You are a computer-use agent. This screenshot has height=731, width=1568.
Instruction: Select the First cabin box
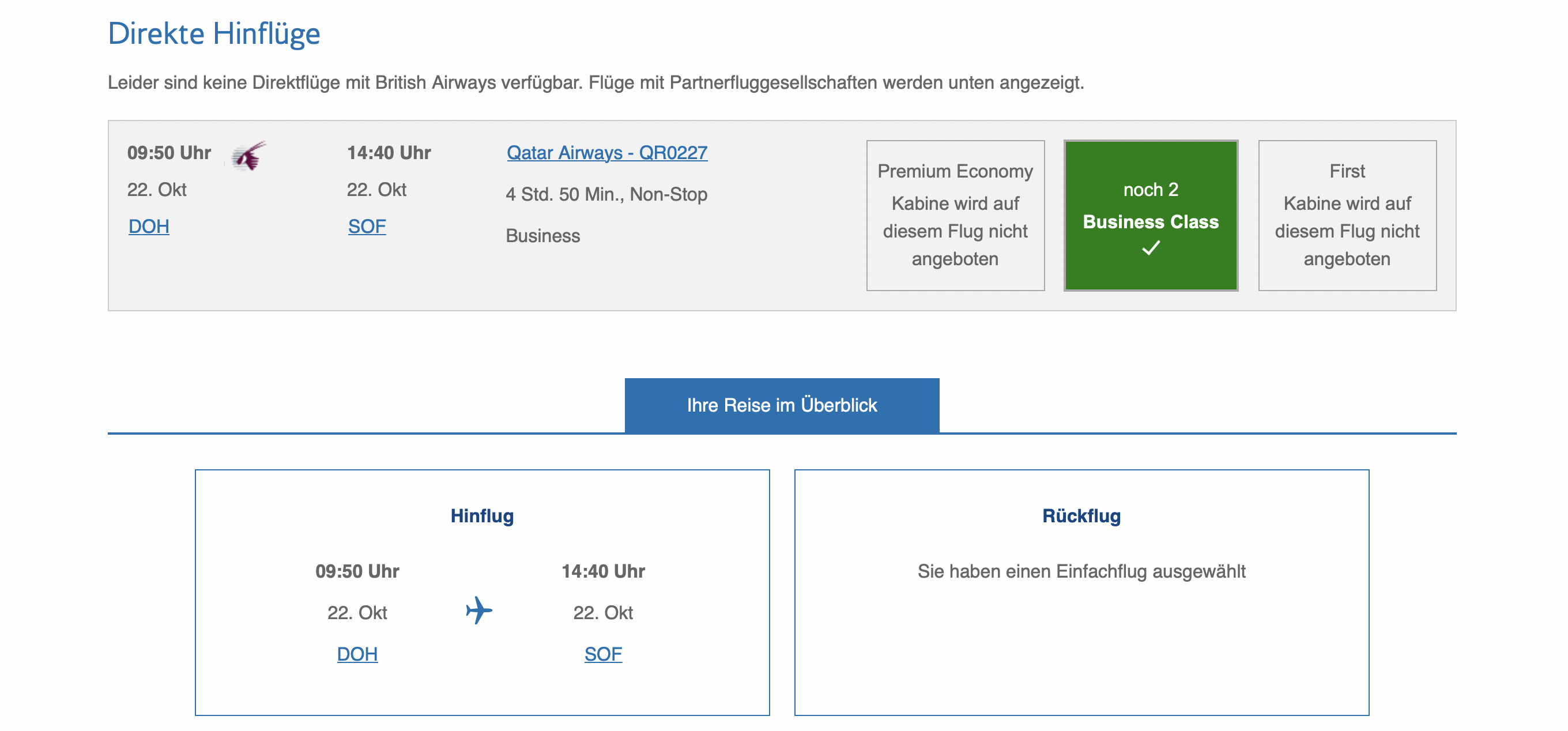coord(1347,216)
